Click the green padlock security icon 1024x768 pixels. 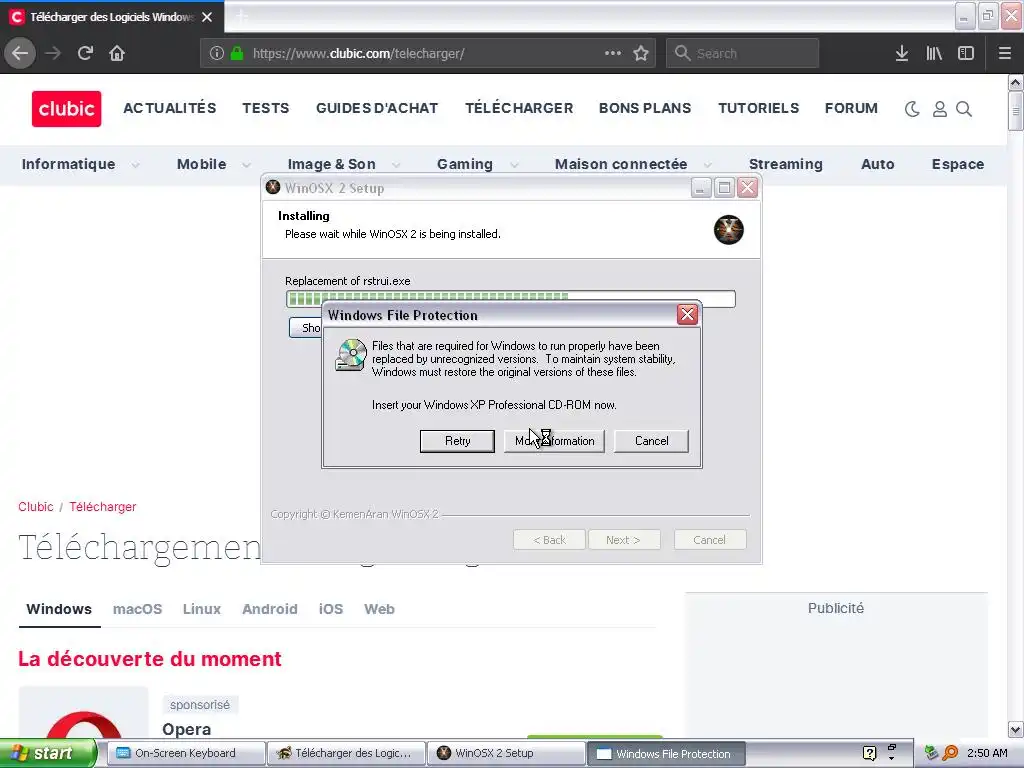click(x=237, y=53)
